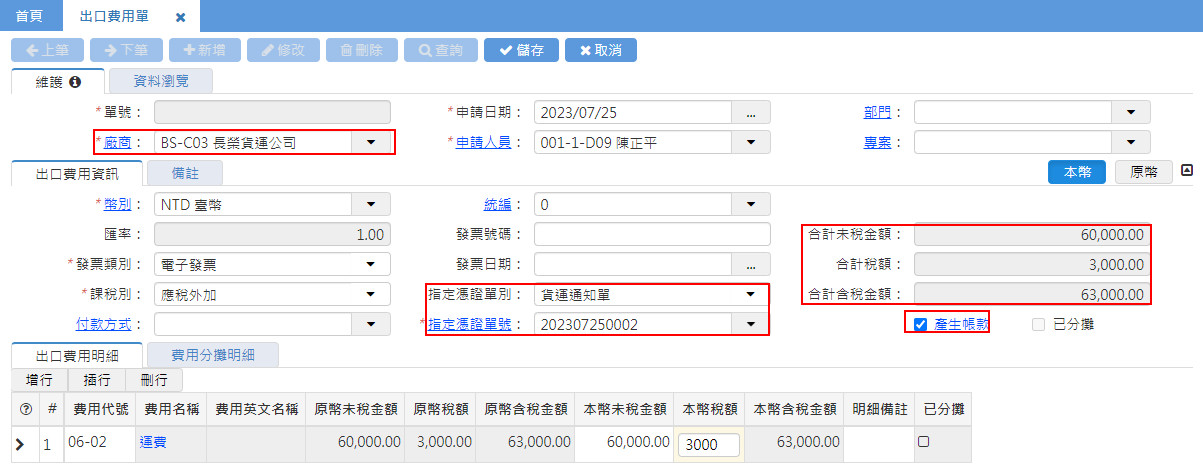Expand the 廠商 vendor dropdown
Viewport: 1203px width, 464px height.
coord(371,142)
